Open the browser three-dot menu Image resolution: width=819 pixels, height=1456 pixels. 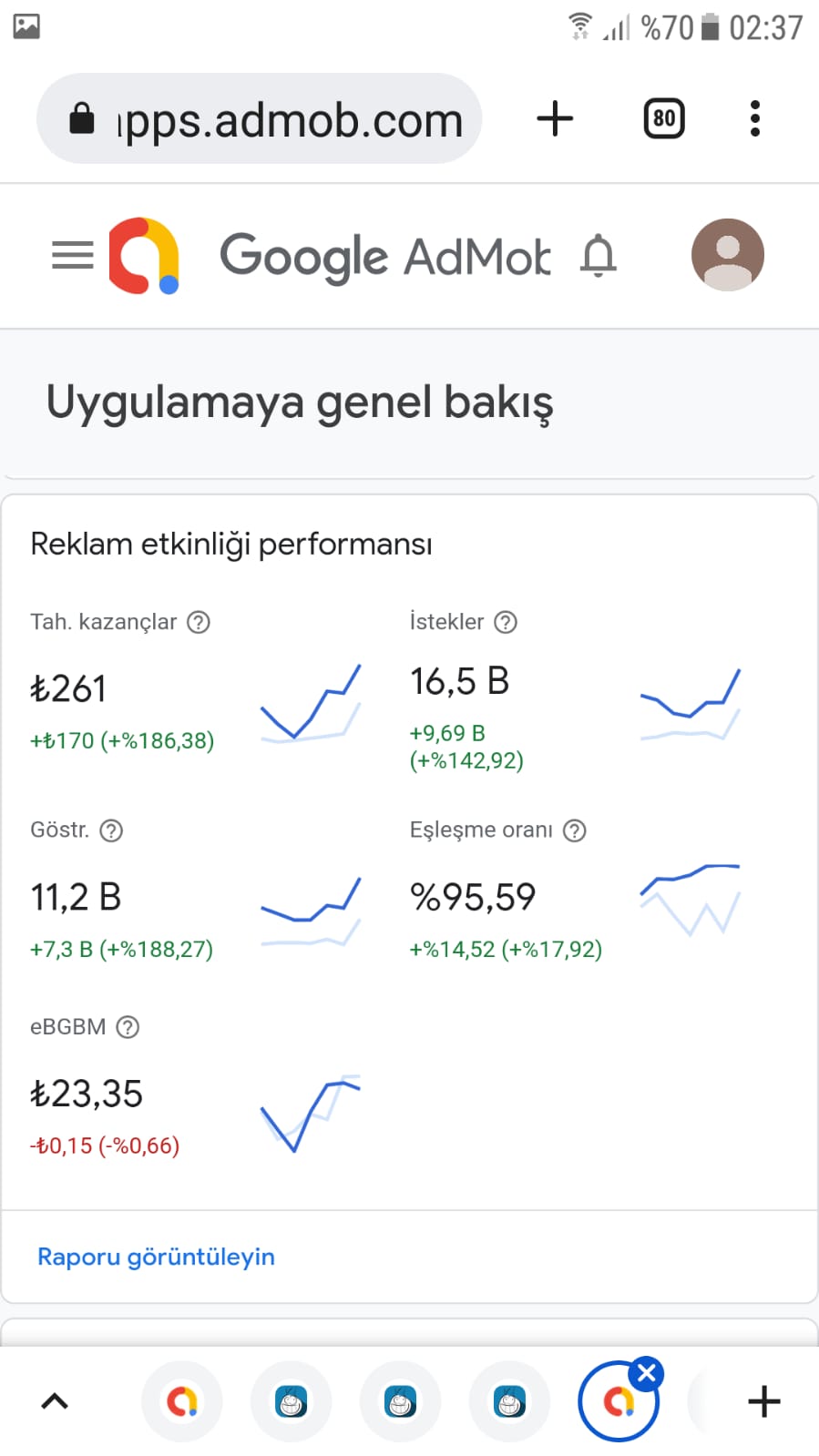(754, 118)
